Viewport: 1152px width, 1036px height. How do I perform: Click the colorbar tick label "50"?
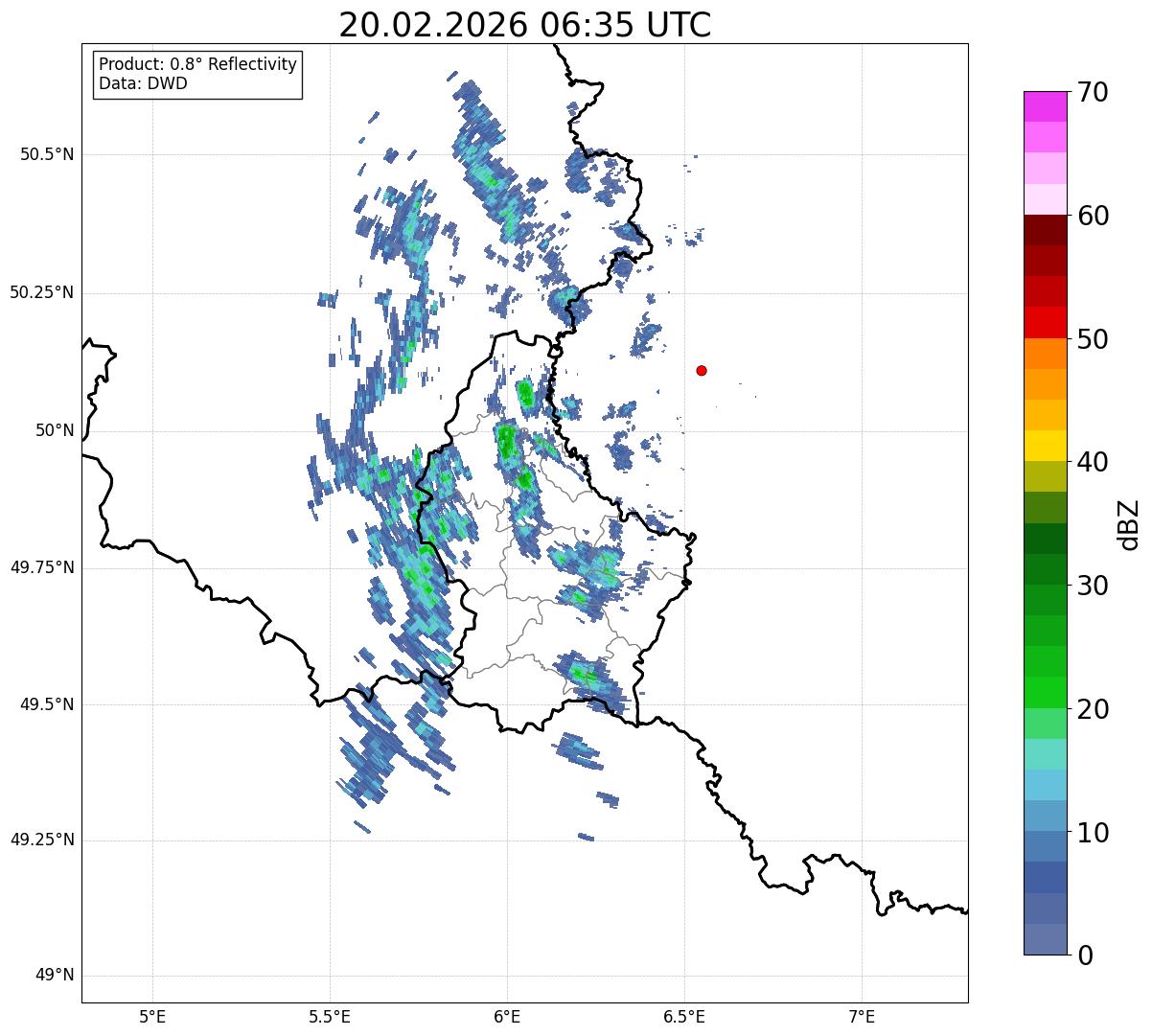1093,339
